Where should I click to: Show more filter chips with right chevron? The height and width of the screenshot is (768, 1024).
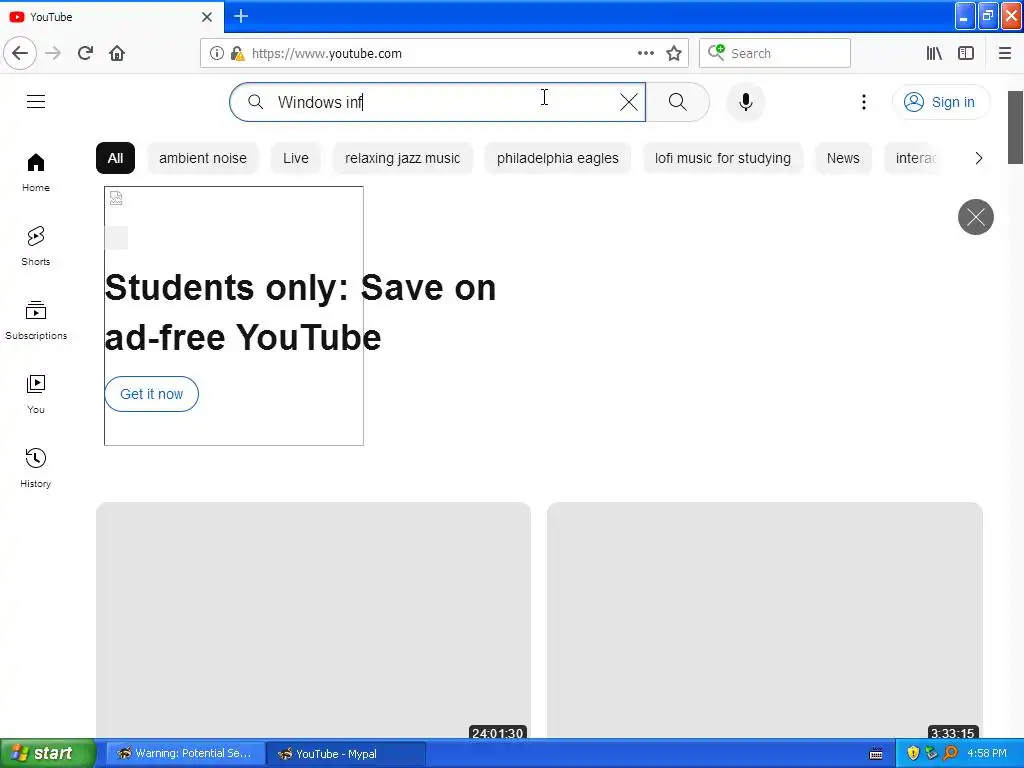click(x=978, y=158)
